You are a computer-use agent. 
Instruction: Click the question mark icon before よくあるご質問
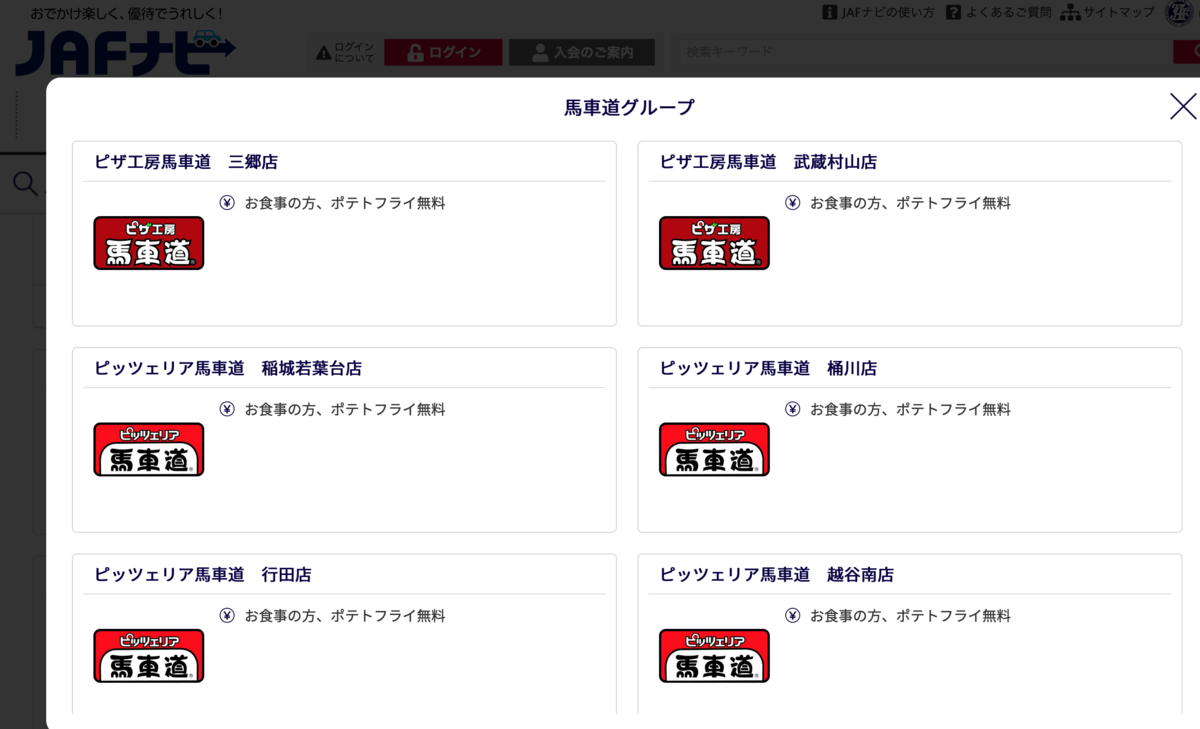tap(954, 12)
